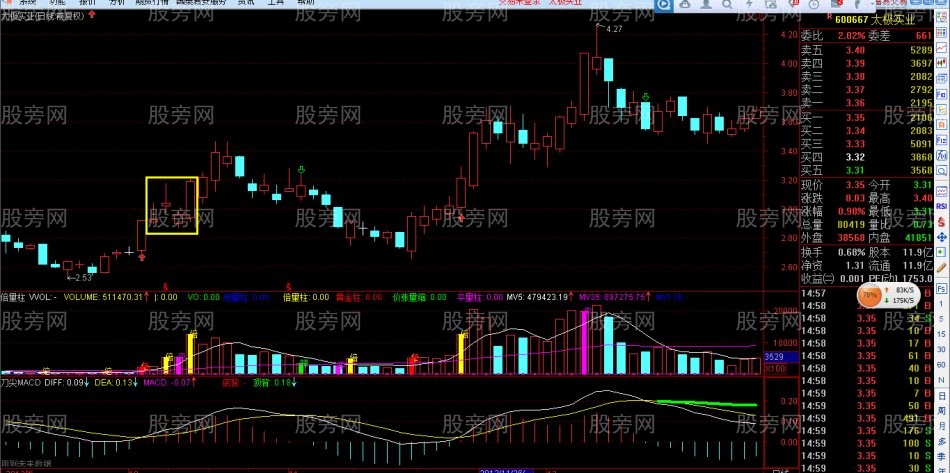Switch to quarterly 季 period
The image size is (950, 473).
point(942,457)
